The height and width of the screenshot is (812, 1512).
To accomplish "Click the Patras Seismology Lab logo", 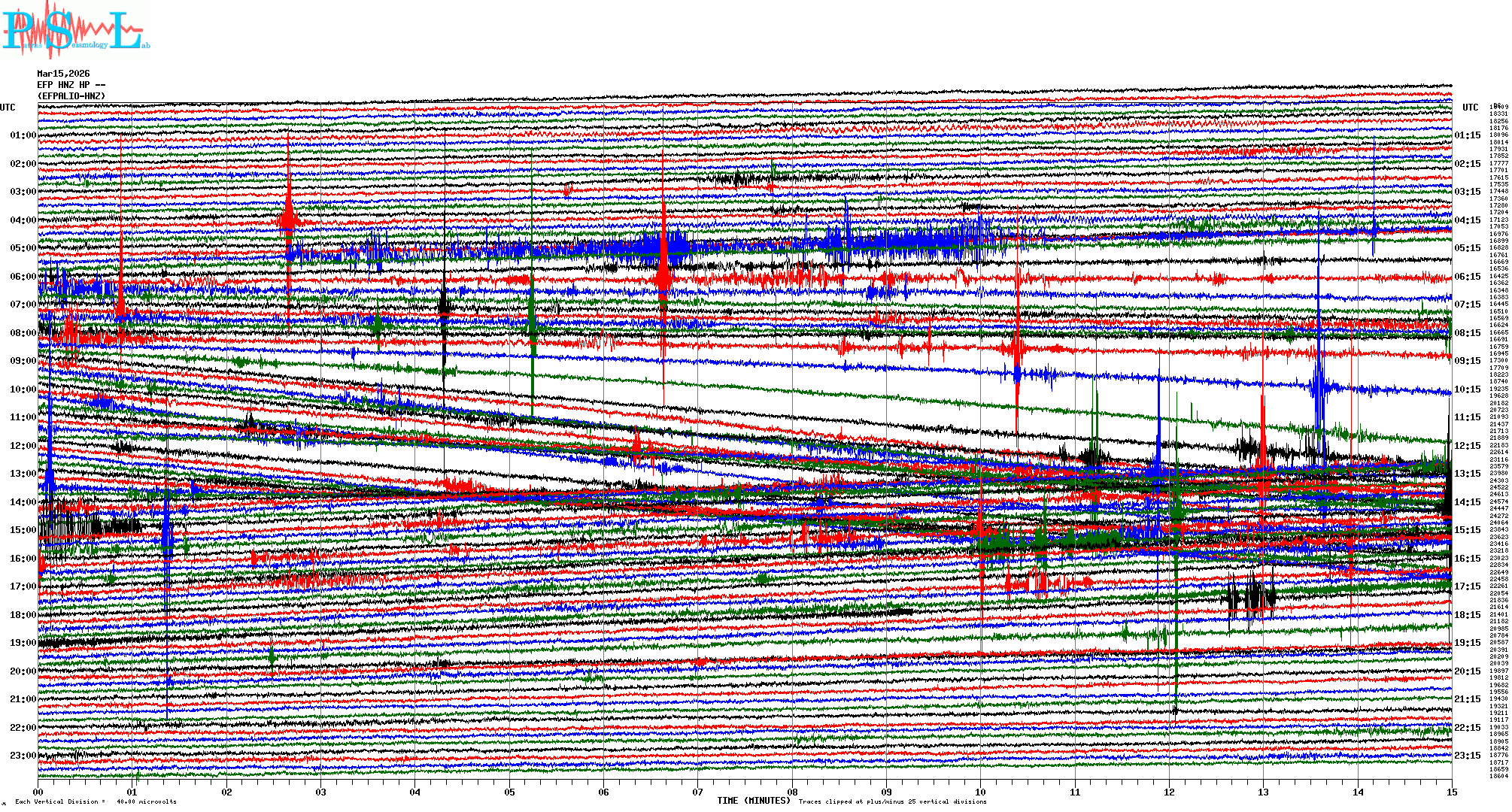I will tap(75, 30).
